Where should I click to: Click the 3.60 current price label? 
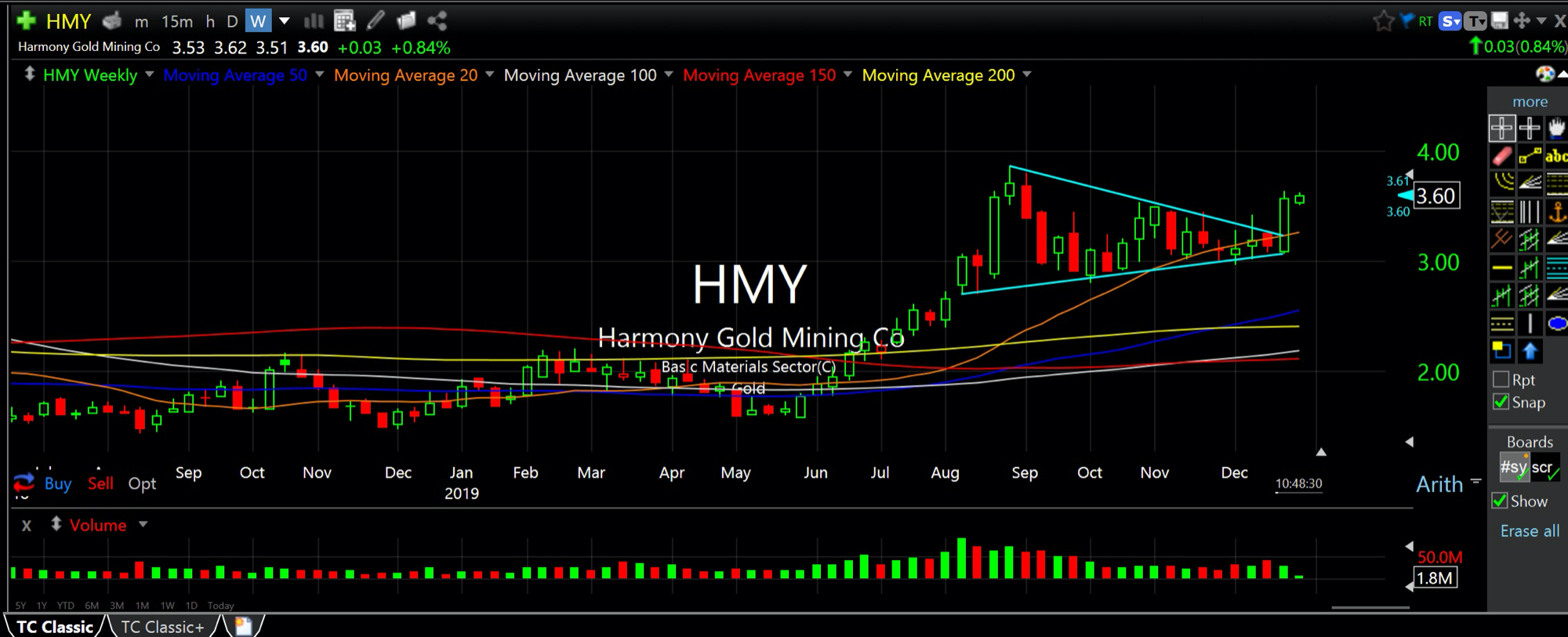point(1436,195)
